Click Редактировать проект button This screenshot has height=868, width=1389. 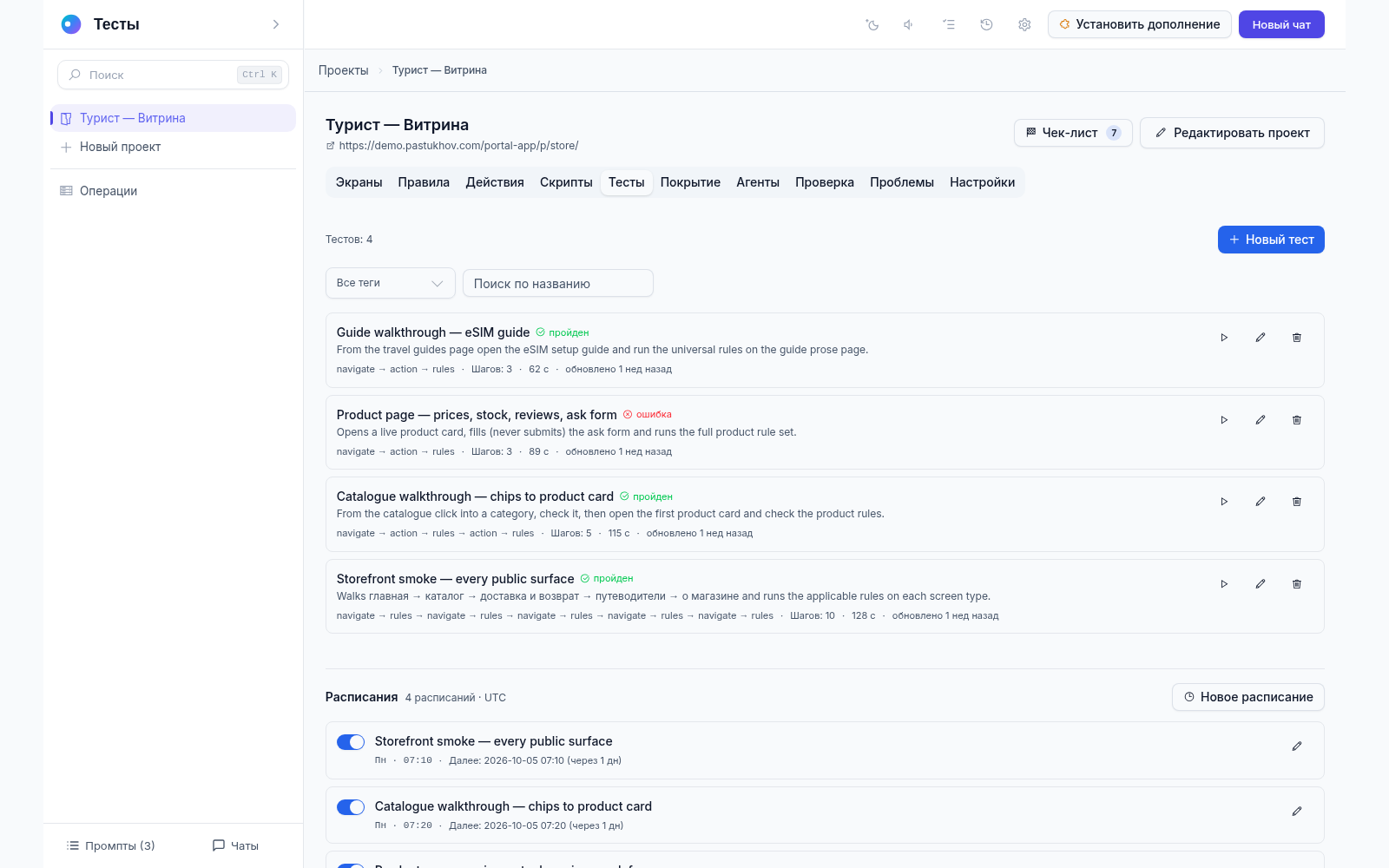(1232, 133)
